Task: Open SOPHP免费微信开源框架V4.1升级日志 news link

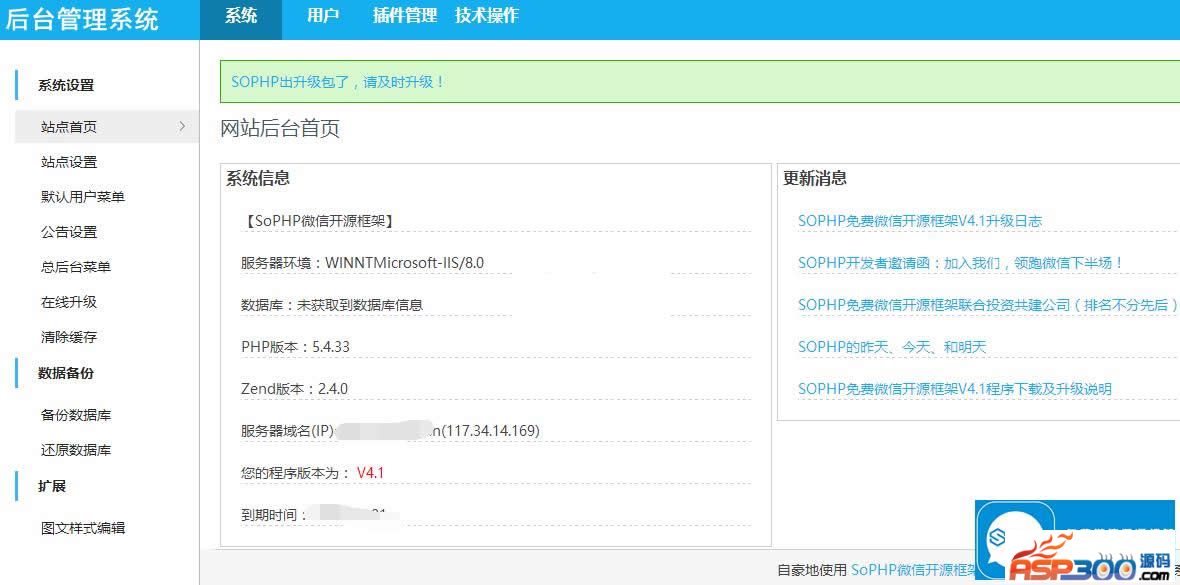Action: [920, 221]
